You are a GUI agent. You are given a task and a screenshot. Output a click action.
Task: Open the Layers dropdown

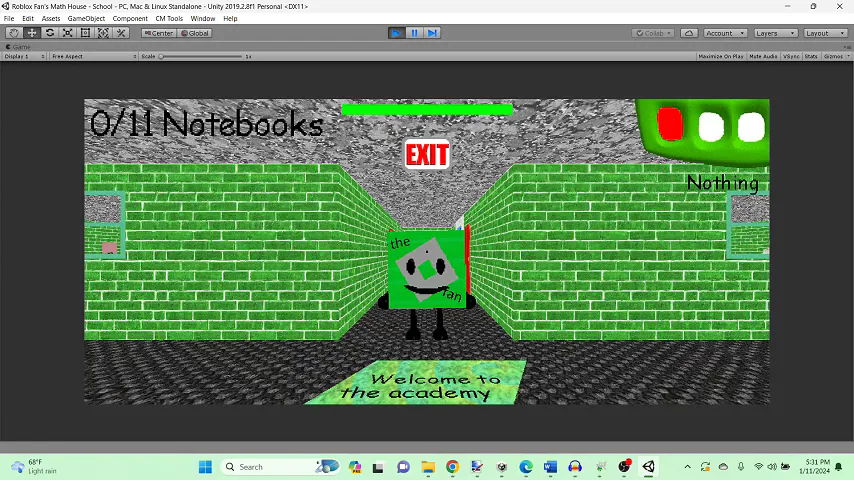coord(776,33)
